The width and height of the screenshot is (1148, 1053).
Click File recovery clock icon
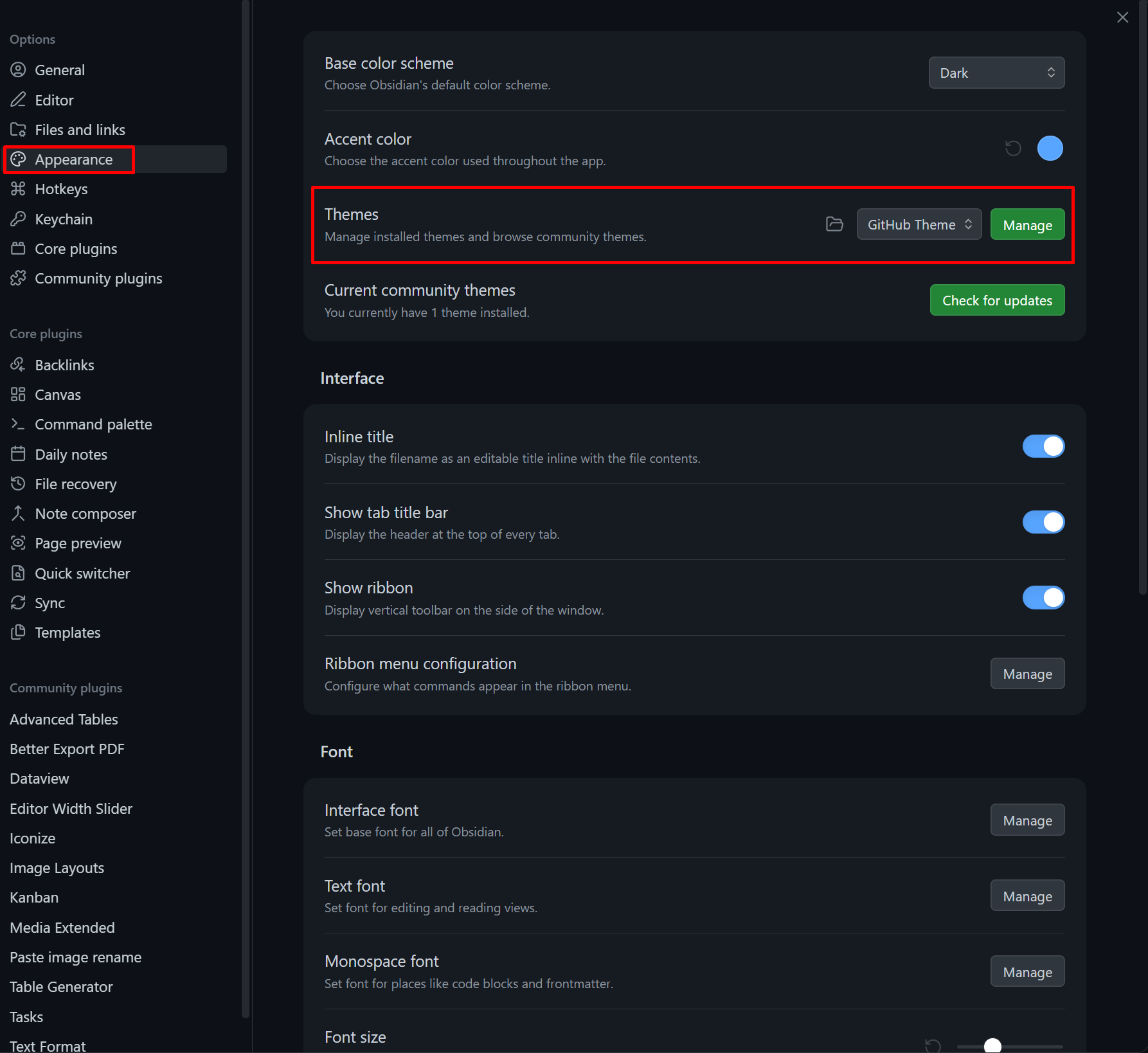point(18,483)
